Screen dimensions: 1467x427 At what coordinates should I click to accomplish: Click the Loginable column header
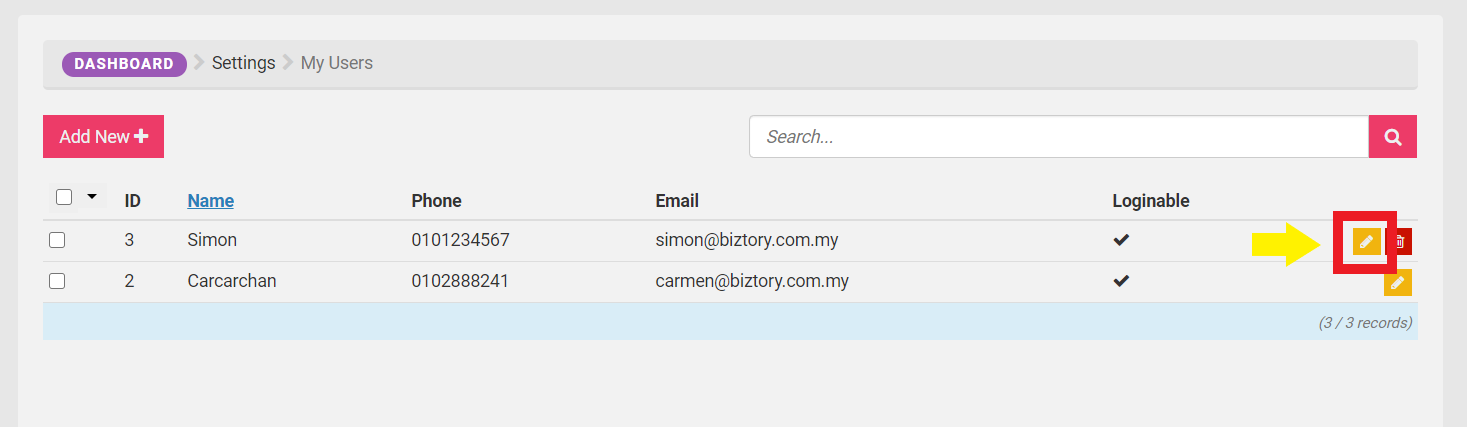pyautogui.click(x=1151, y=200)
